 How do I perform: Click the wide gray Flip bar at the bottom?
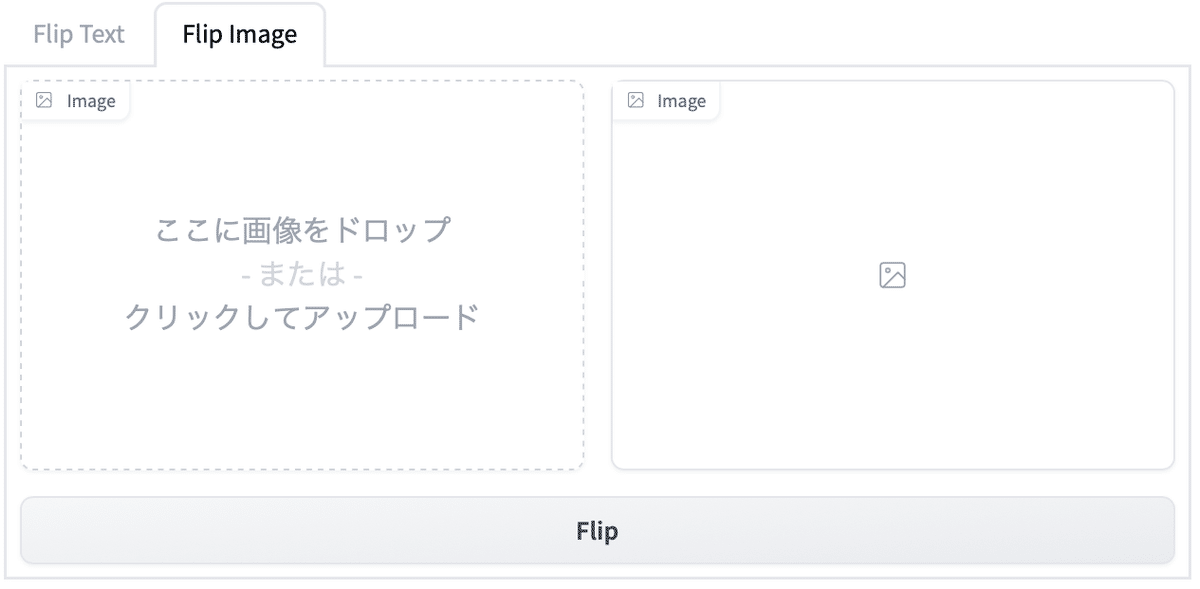pyautogui.click(x=597, y=530)
